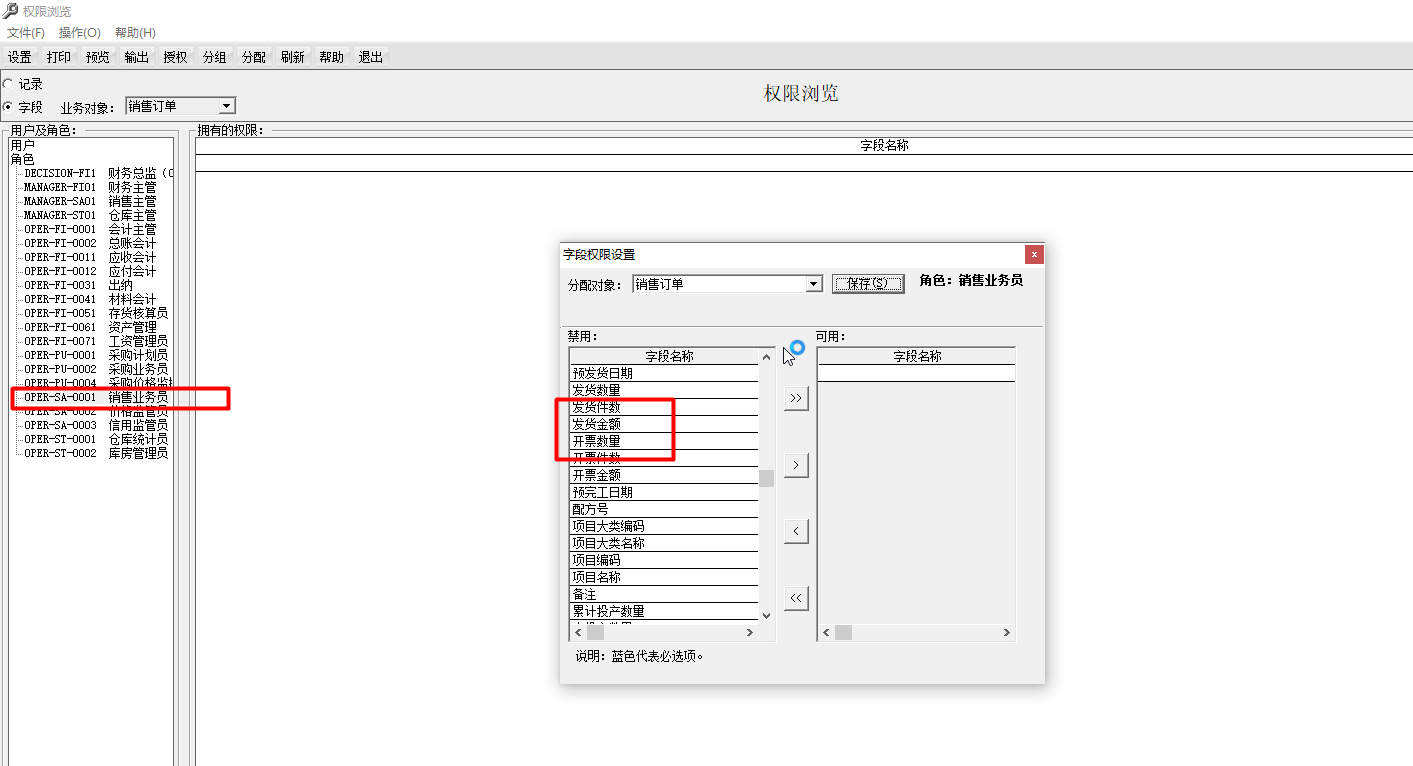Screen dimensions: 1413x766
Task: Select 发货数量 in the 禁用 list
Action: click(664, 390)
